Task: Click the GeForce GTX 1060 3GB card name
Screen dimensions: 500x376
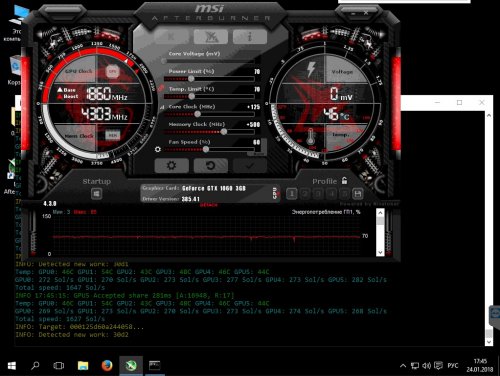Action: click(x=214, y=188)
